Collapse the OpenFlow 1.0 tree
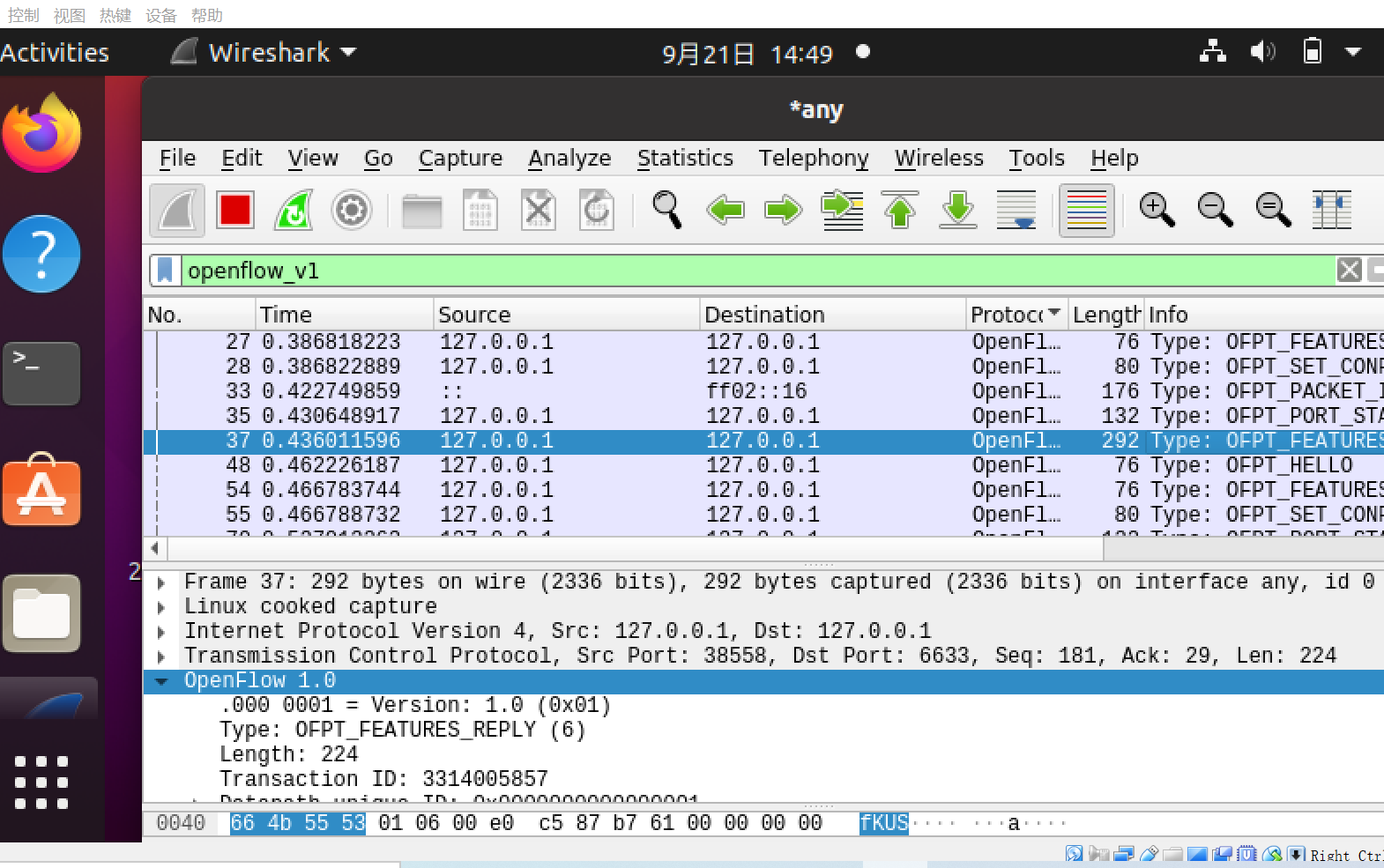This screenshot has width=1384, height=868. [161, 681]
